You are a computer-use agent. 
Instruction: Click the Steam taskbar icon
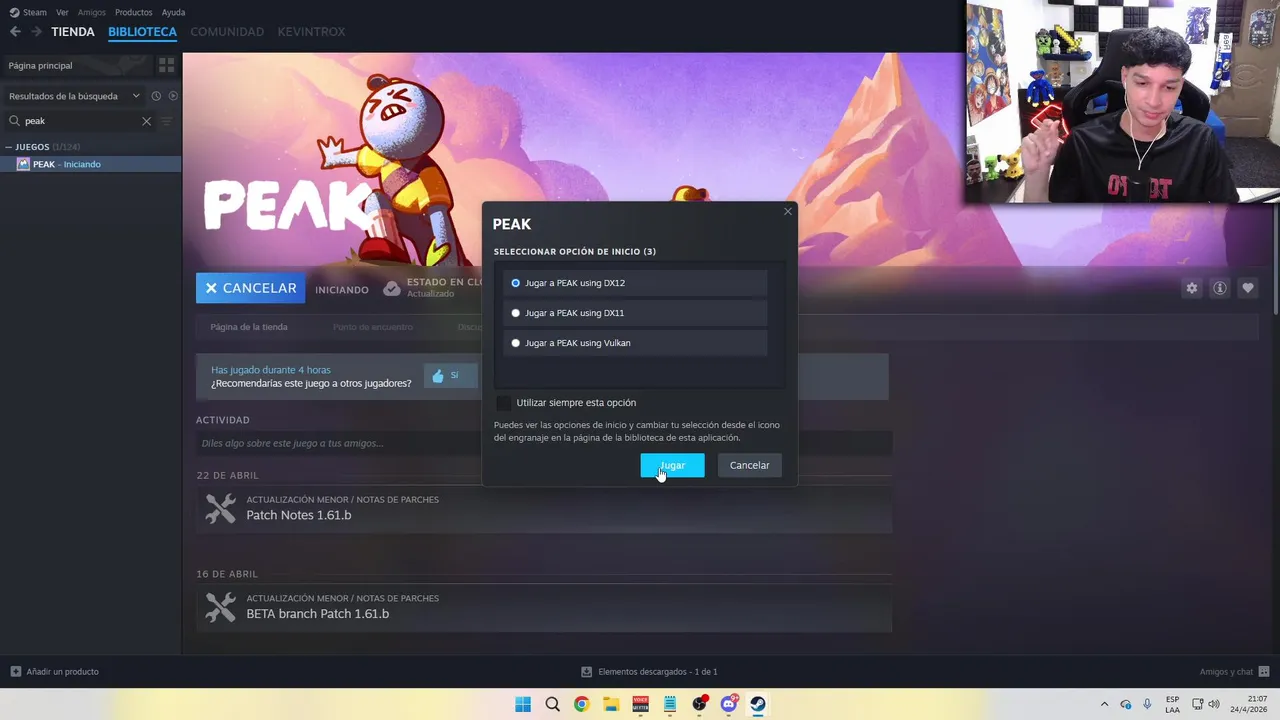coord(758,704)
